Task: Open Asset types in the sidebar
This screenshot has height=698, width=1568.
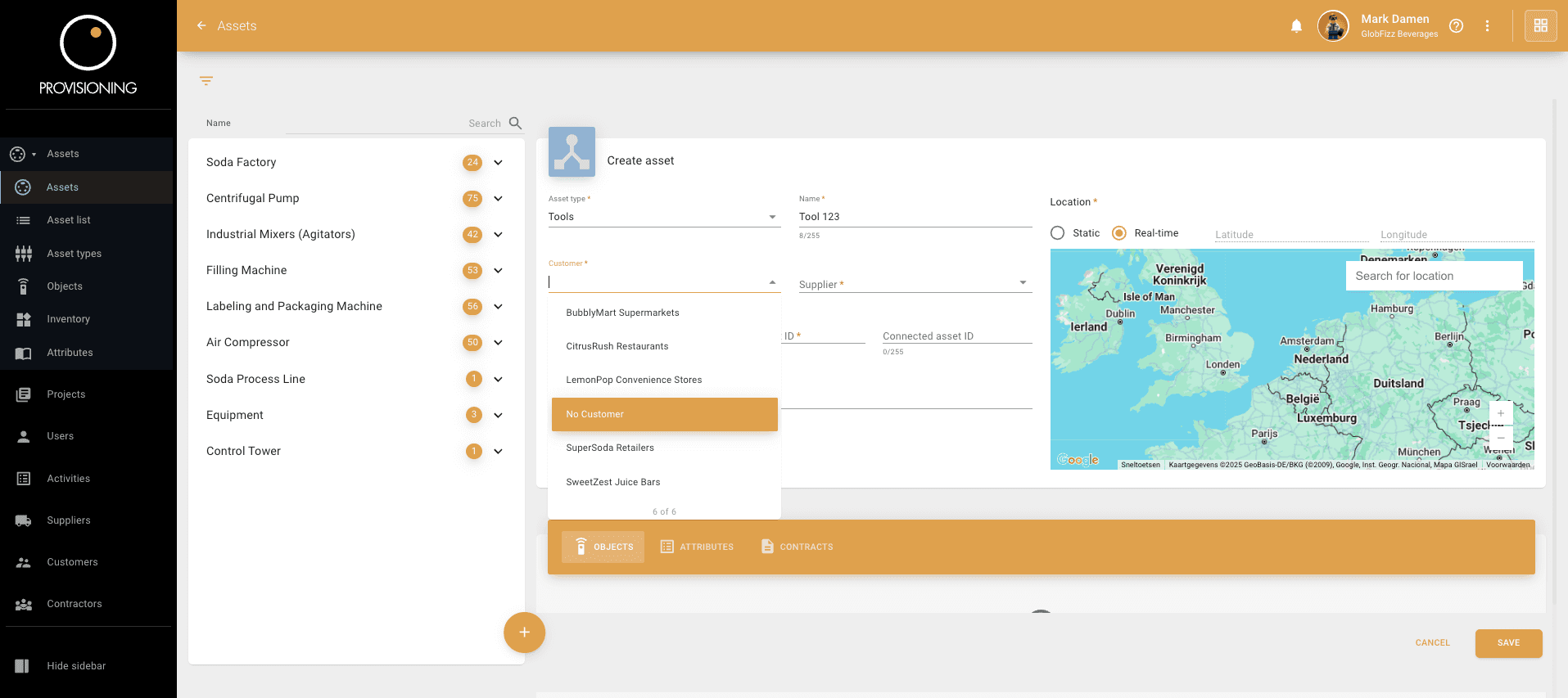Action: [87, 254]
